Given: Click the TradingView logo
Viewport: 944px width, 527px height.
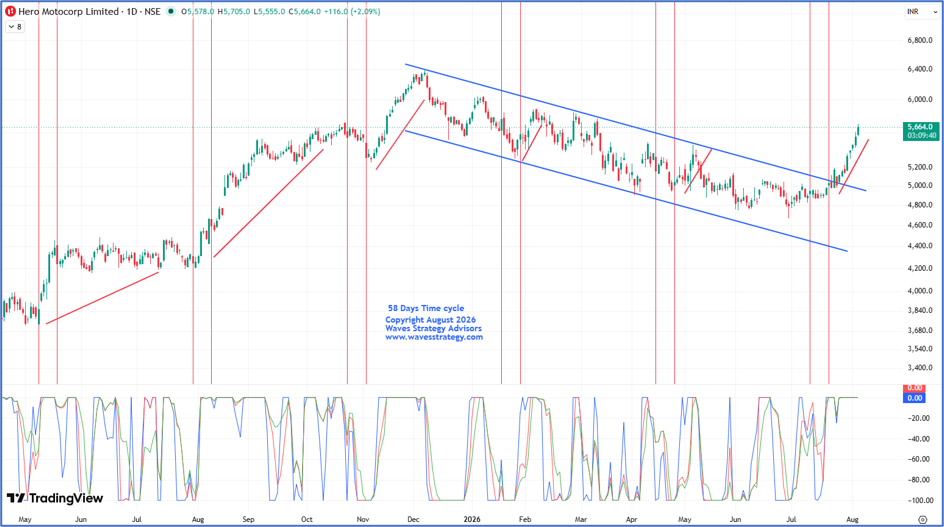Looking at the screenshot, I should coord(55,498).
